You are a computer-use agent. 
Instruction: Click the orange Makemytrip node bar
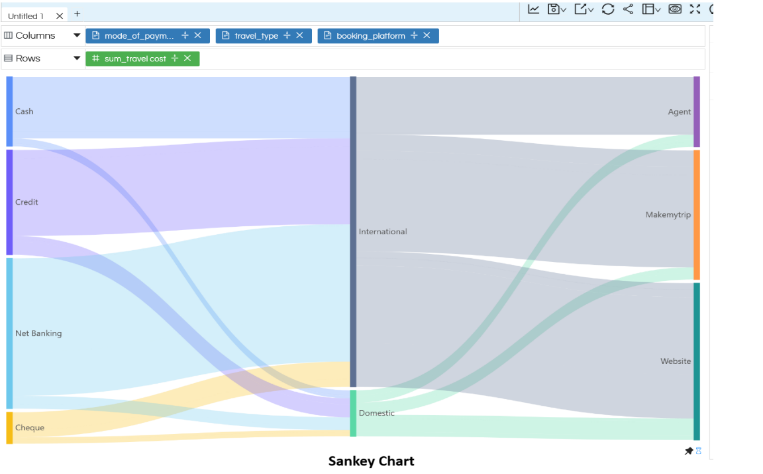click(x=697, y=215)
